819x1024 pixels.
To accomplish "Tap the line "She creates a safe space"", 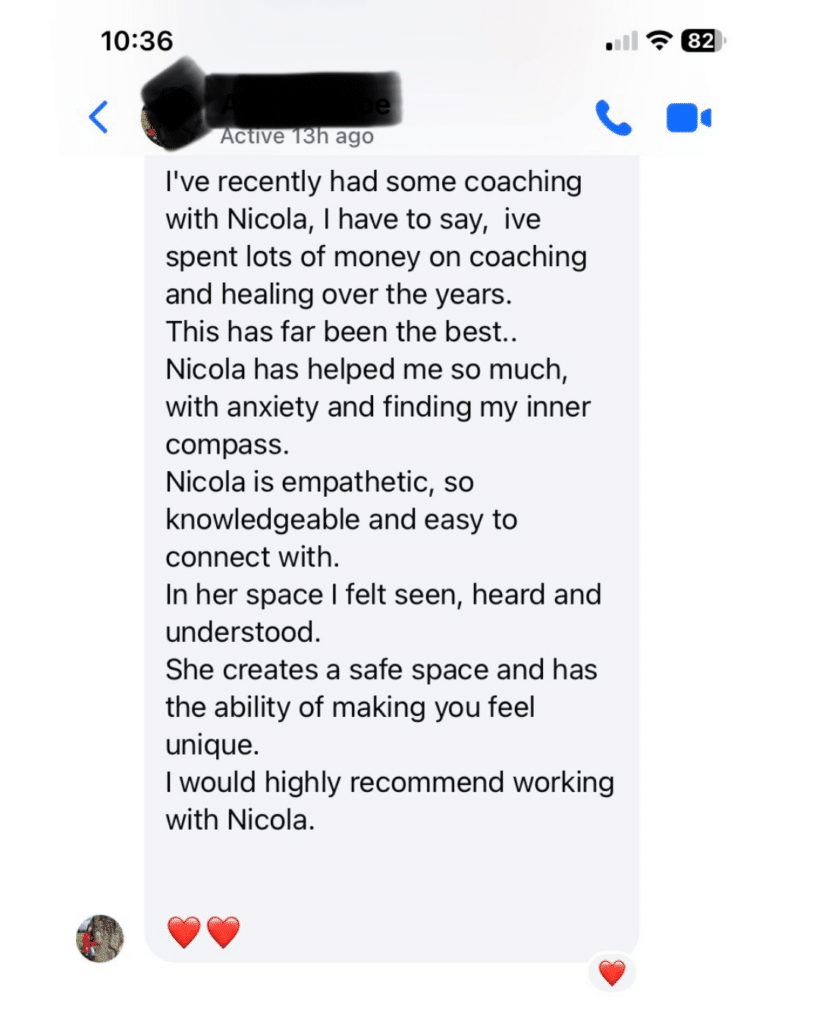I will [381, 669].
